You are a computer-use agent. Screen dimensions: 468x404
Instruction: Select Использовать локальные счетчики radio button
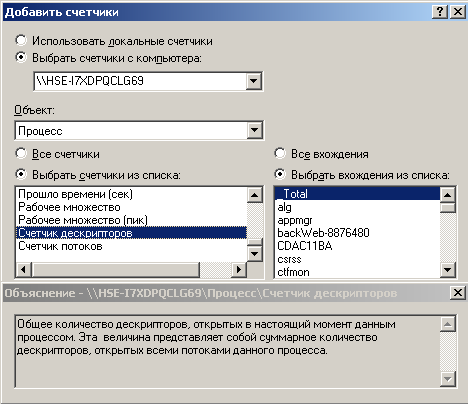point(21,40)
